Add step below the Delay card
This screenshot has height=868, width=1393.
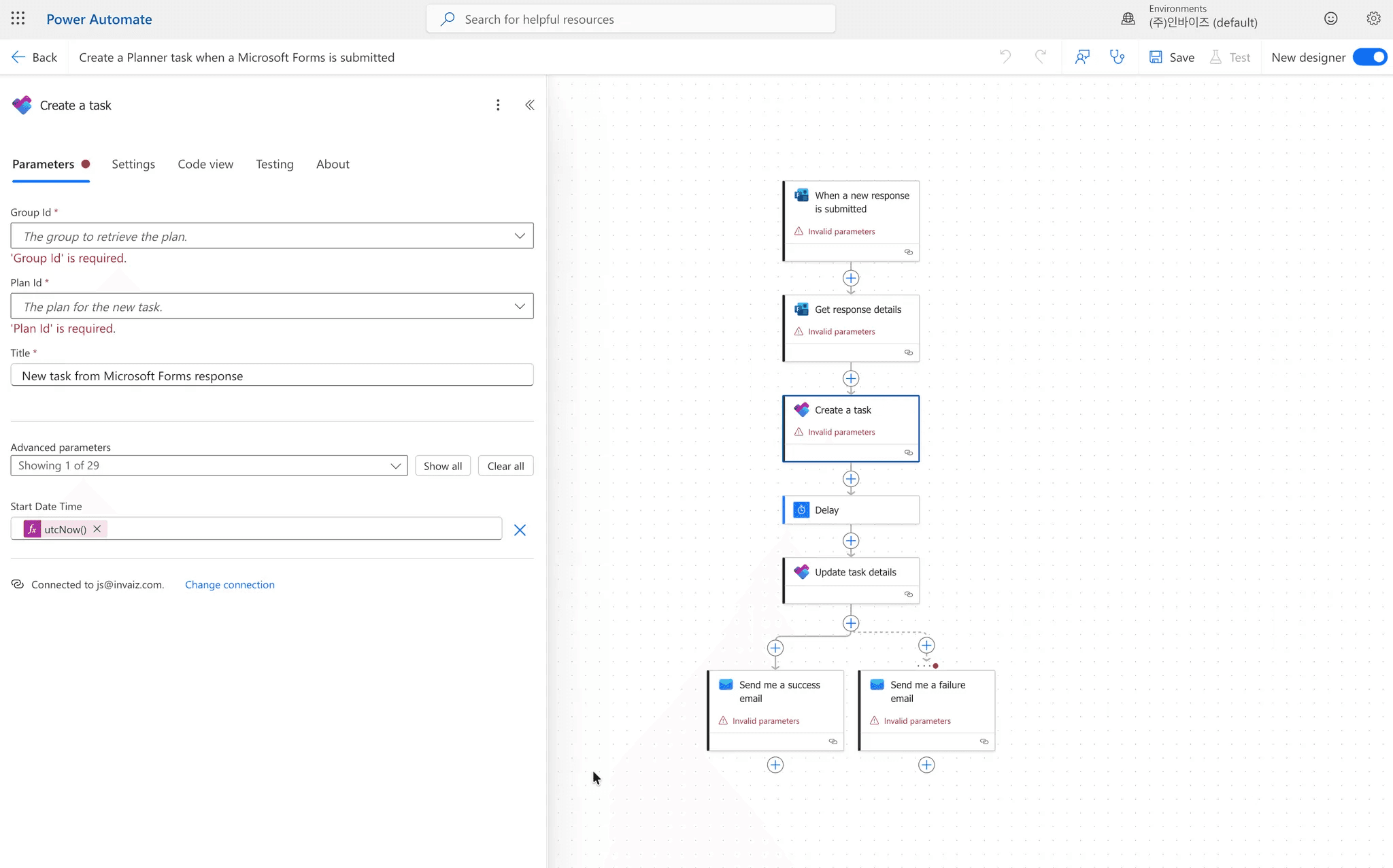[x=851, y=541]
